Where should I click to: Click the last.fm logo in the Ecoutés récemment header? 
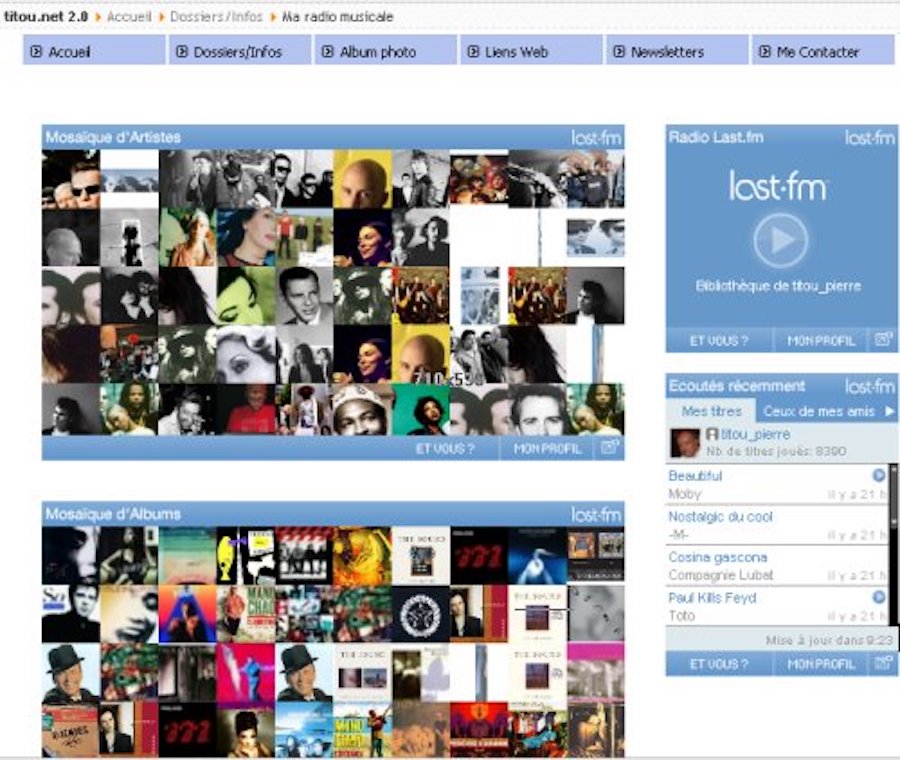[870, 386]
